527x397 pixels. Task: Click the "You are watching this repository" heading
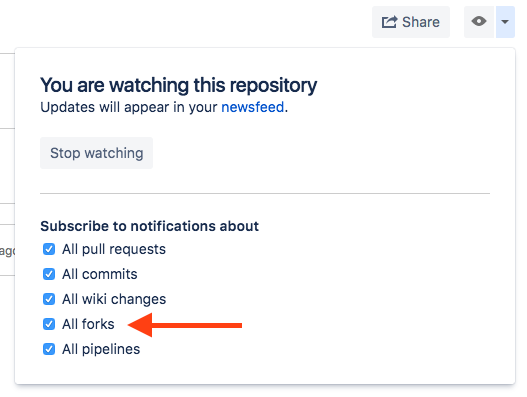[x=178, y=85]
